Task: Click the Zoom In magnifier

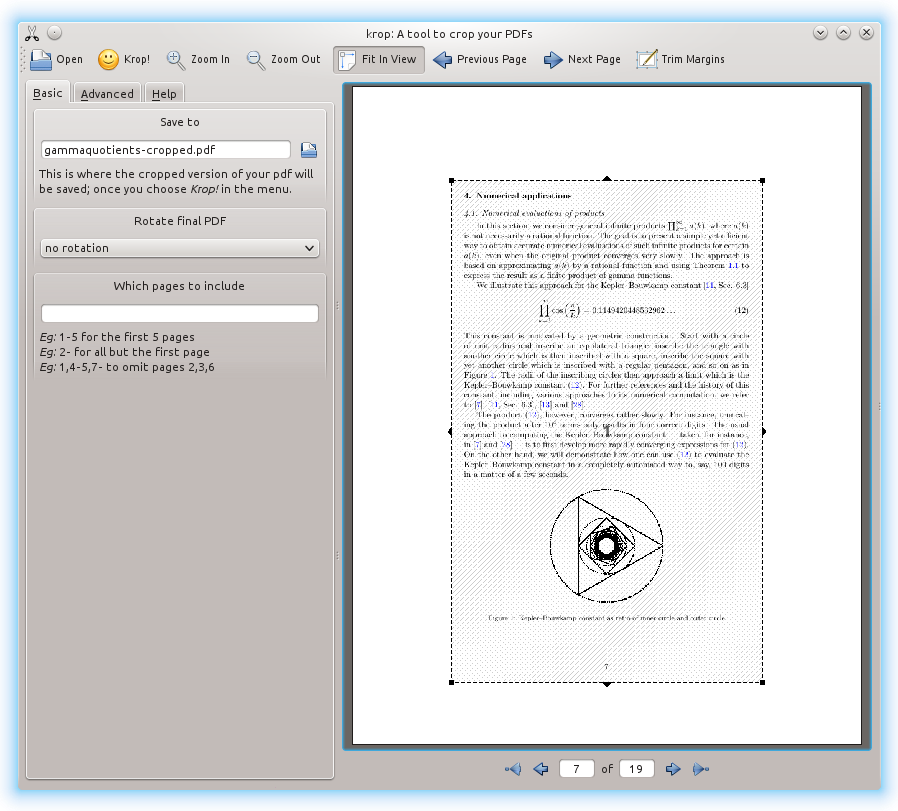Action: [198, 60]
